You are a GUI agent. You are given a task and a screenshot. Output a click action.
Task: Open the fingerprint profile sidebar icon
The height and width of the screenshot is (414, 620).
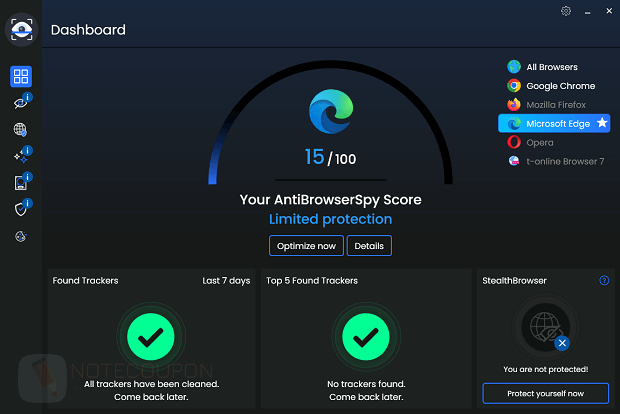click(21, 183)
